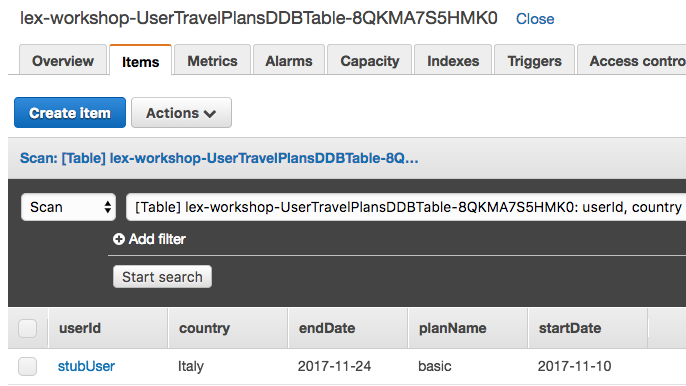This screenshot has width=686, height=386.
Task: Toggle the select-all checkbox in table header
Action: (28, 328)
